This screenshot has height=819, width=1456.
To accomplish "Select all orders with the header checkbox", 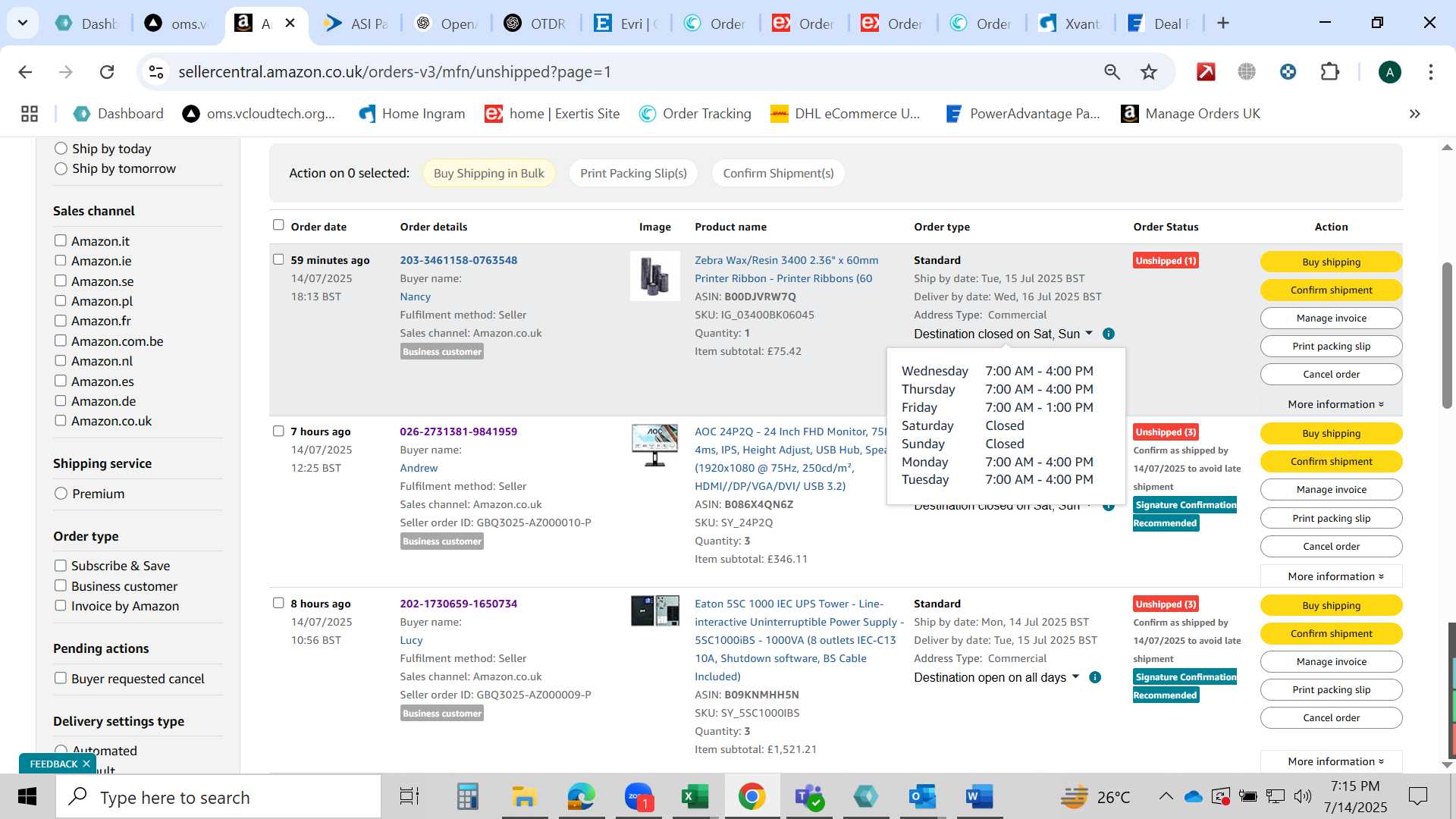I will 278,225.
